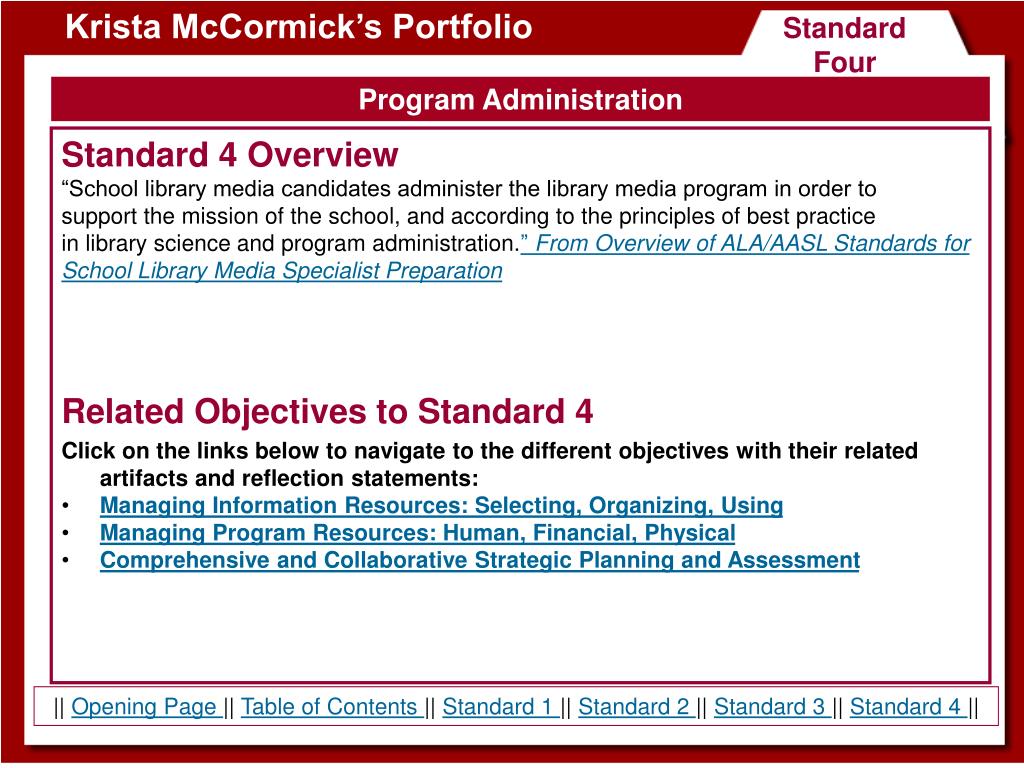Image resolution: width=1024 pixels, height=768 pixels.
Task: Click the Standard 4 Overview heading
Action: [x=230, y=155]
